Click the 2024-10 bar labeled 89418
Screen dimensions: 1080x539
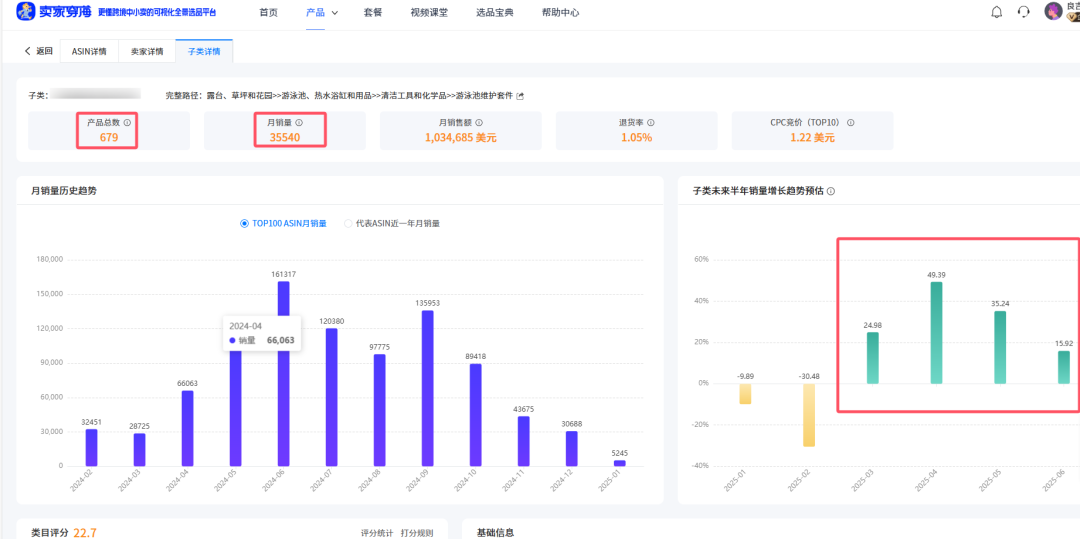(476, 415)
